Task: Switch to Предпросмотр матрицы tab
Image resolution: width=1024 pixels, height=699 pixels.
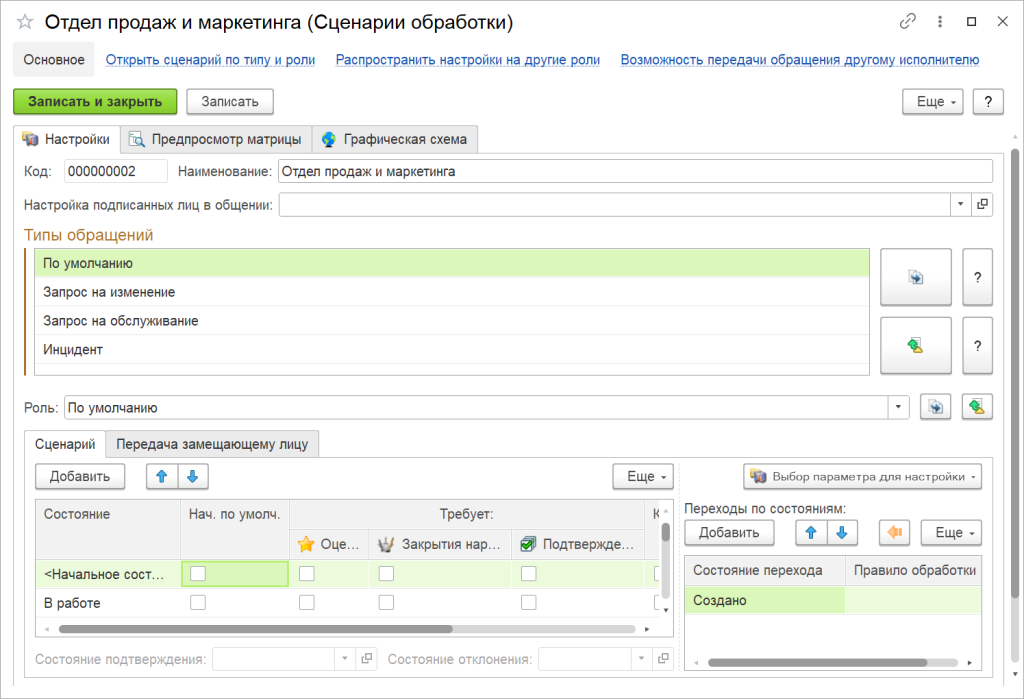Action: (x=216, y=139)
